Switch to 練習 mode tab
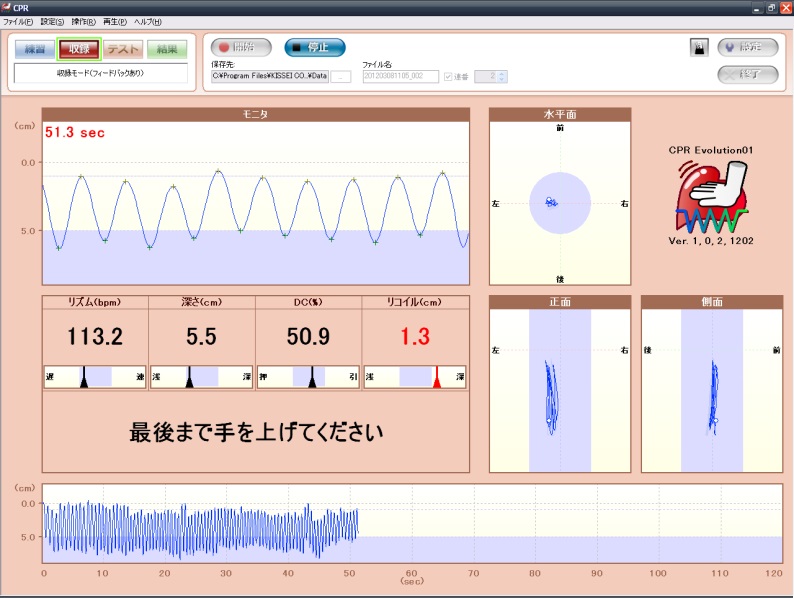 [x=35, y=48]
